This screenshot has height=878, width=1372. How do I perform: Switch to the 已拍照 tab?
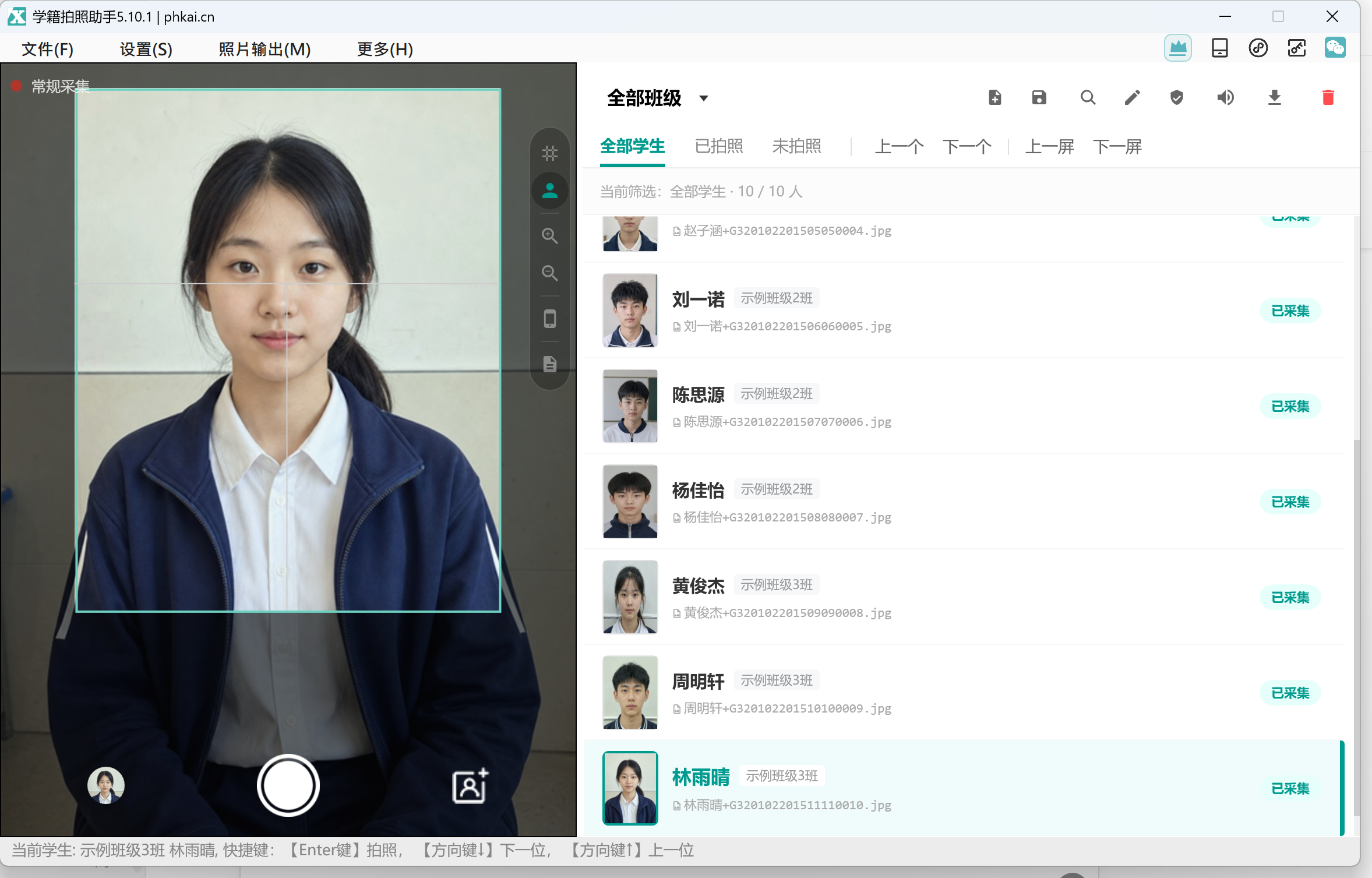(x=719, y=146)
